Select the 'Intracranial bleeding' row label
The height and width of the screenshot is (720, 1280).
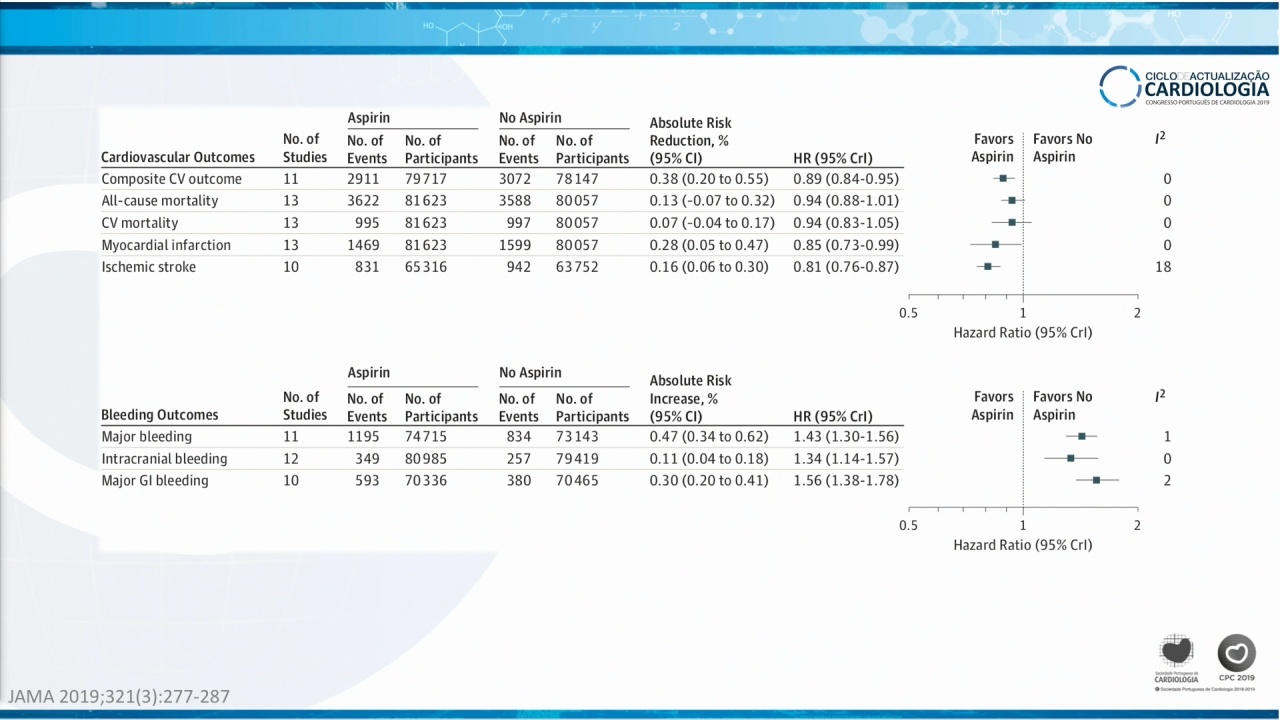(x=164, y=459)
